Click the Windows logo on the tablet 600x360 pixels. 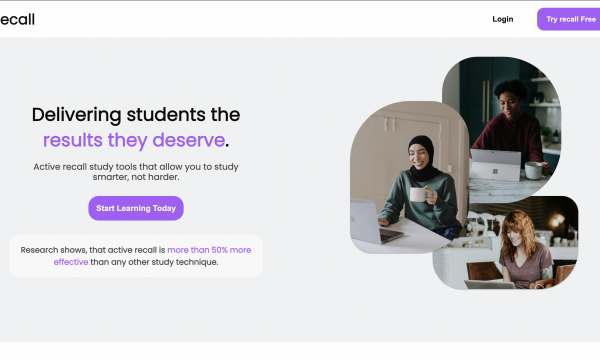495,171
